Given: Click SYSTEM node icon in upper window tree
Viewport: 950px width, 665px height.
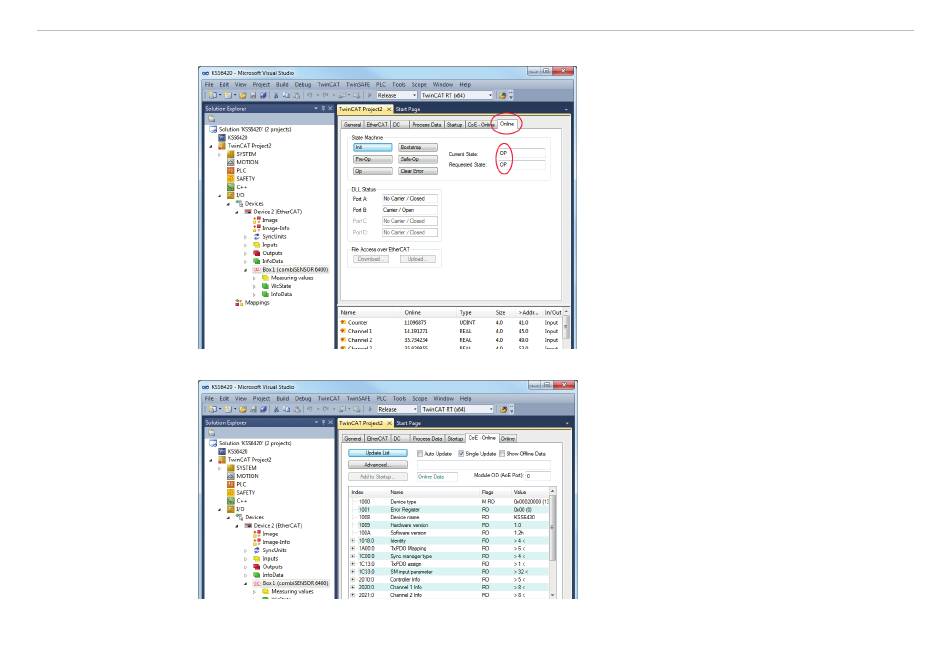Looking at the screenshot, I should pyautogui.click(x=230, y=154).
